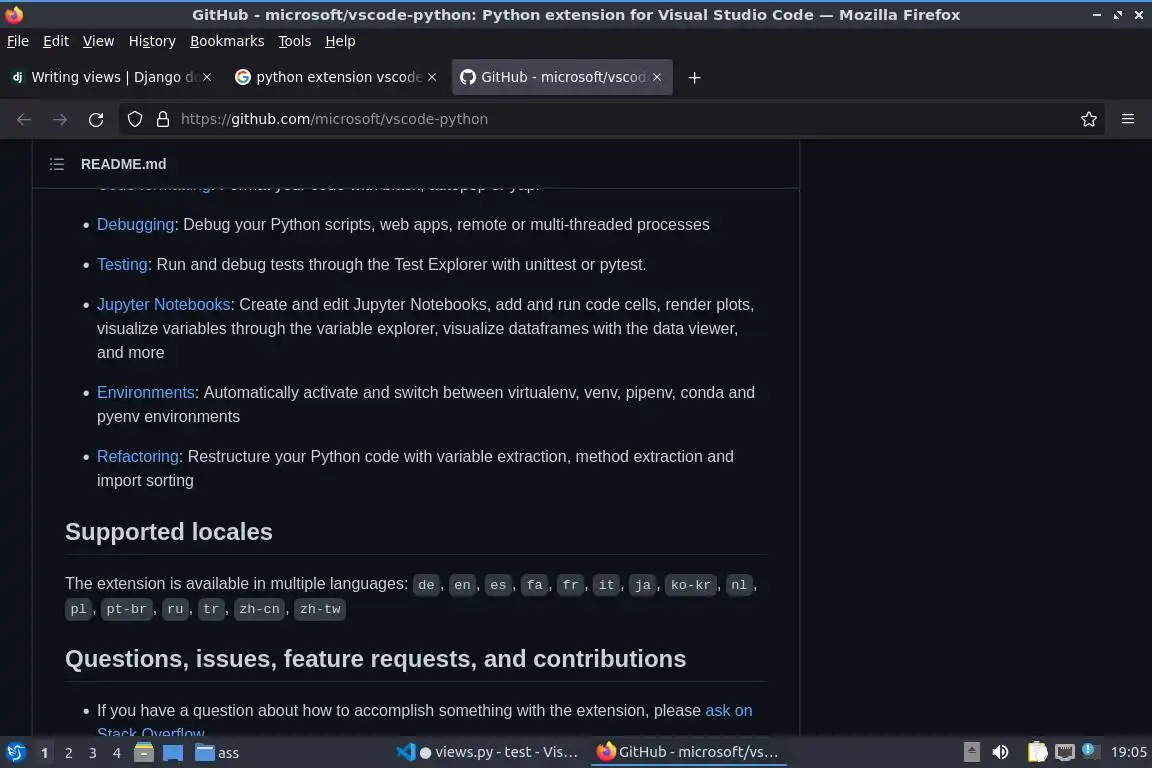The height and width of the screenshot is (768, 1152).
Task: Open the file manager icon in taskbar
Action: pos(144,752)
